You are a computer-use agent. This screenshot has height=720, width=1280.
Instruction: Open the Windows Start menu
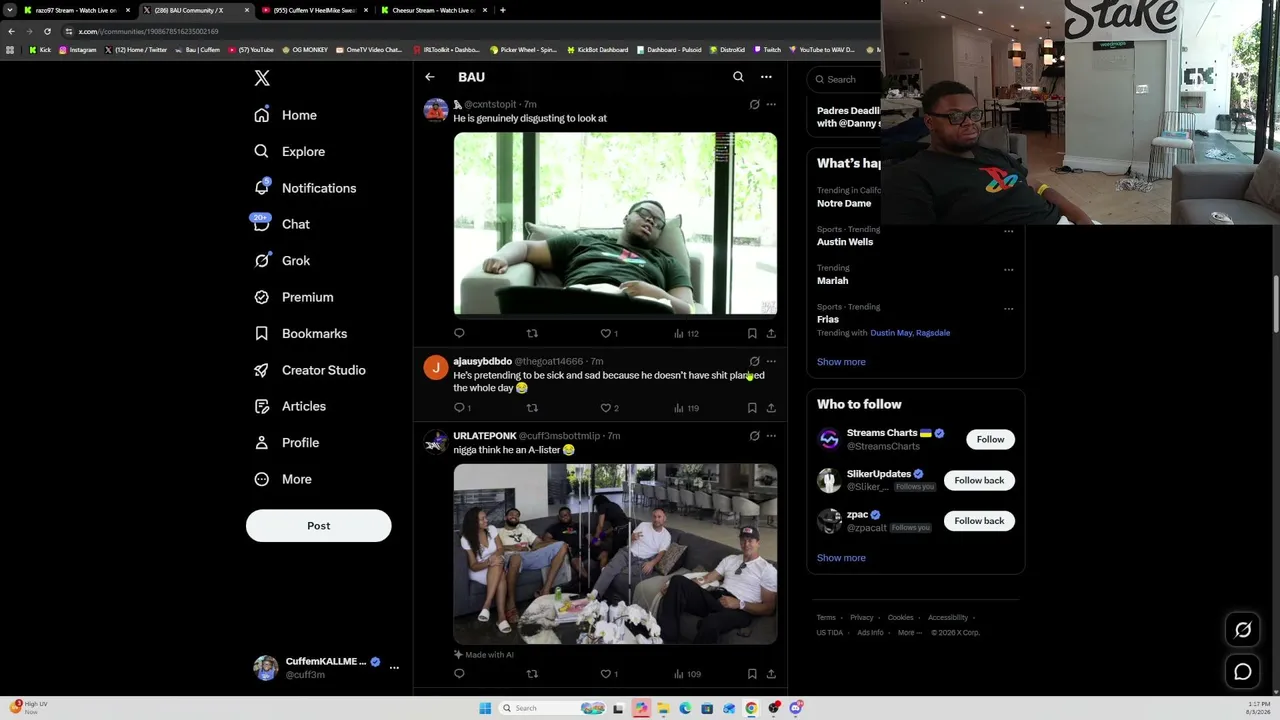(485, 708)
